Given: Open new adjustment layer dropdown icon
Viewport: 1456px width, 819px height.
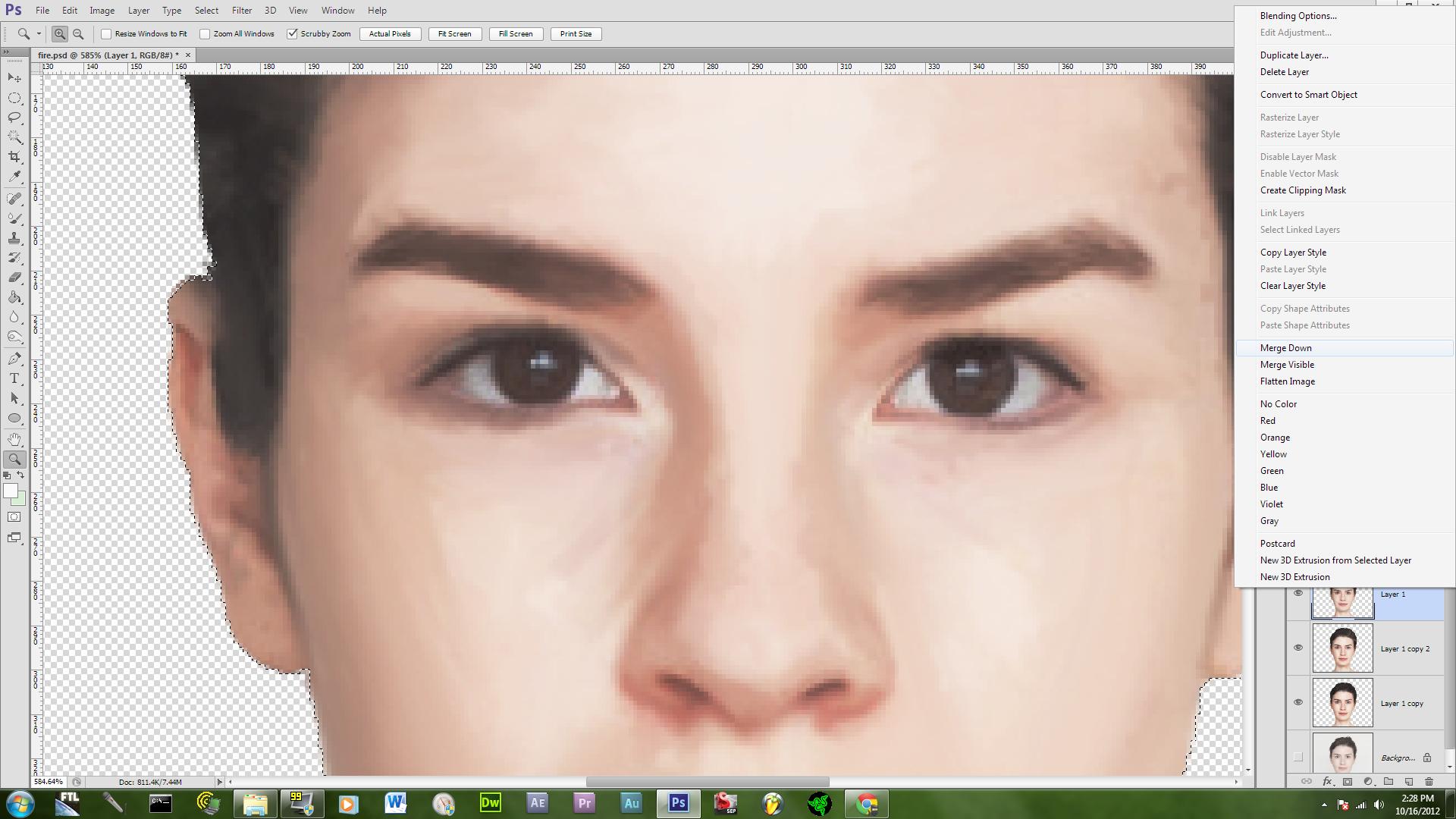Looking at the screenshot, I should pyautogui.click(x=1368, y=781).
